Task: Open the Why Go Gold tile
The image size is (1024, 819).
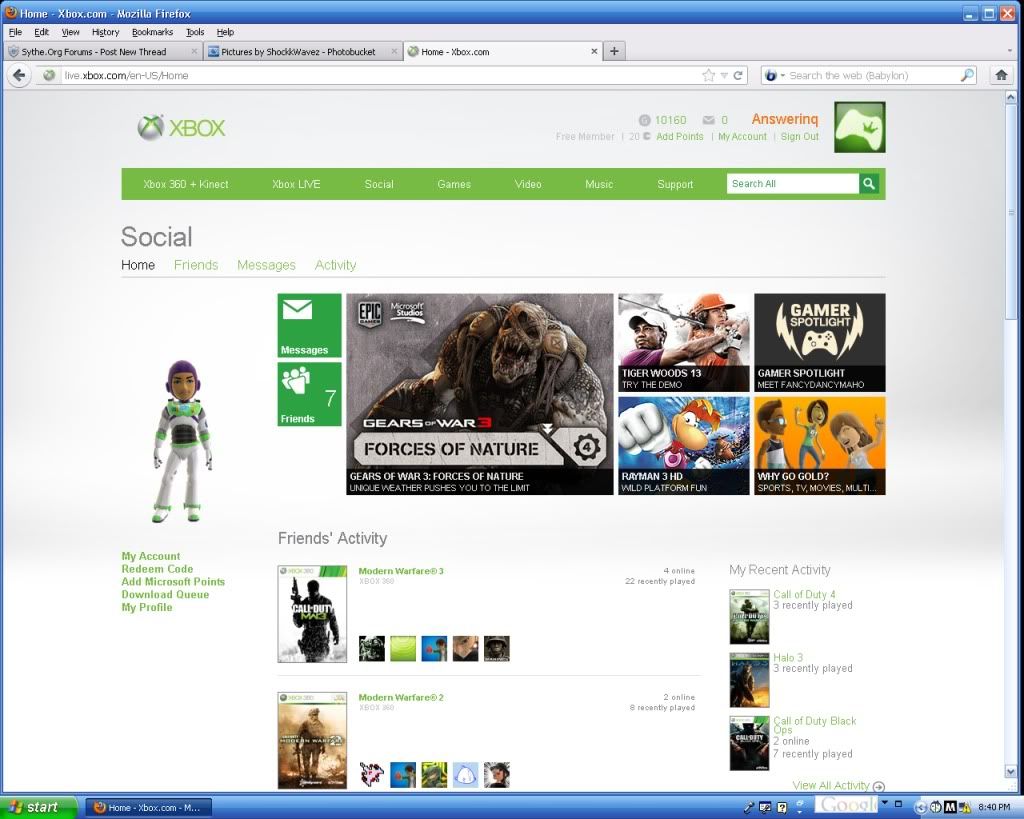Action: click(820, 445)
